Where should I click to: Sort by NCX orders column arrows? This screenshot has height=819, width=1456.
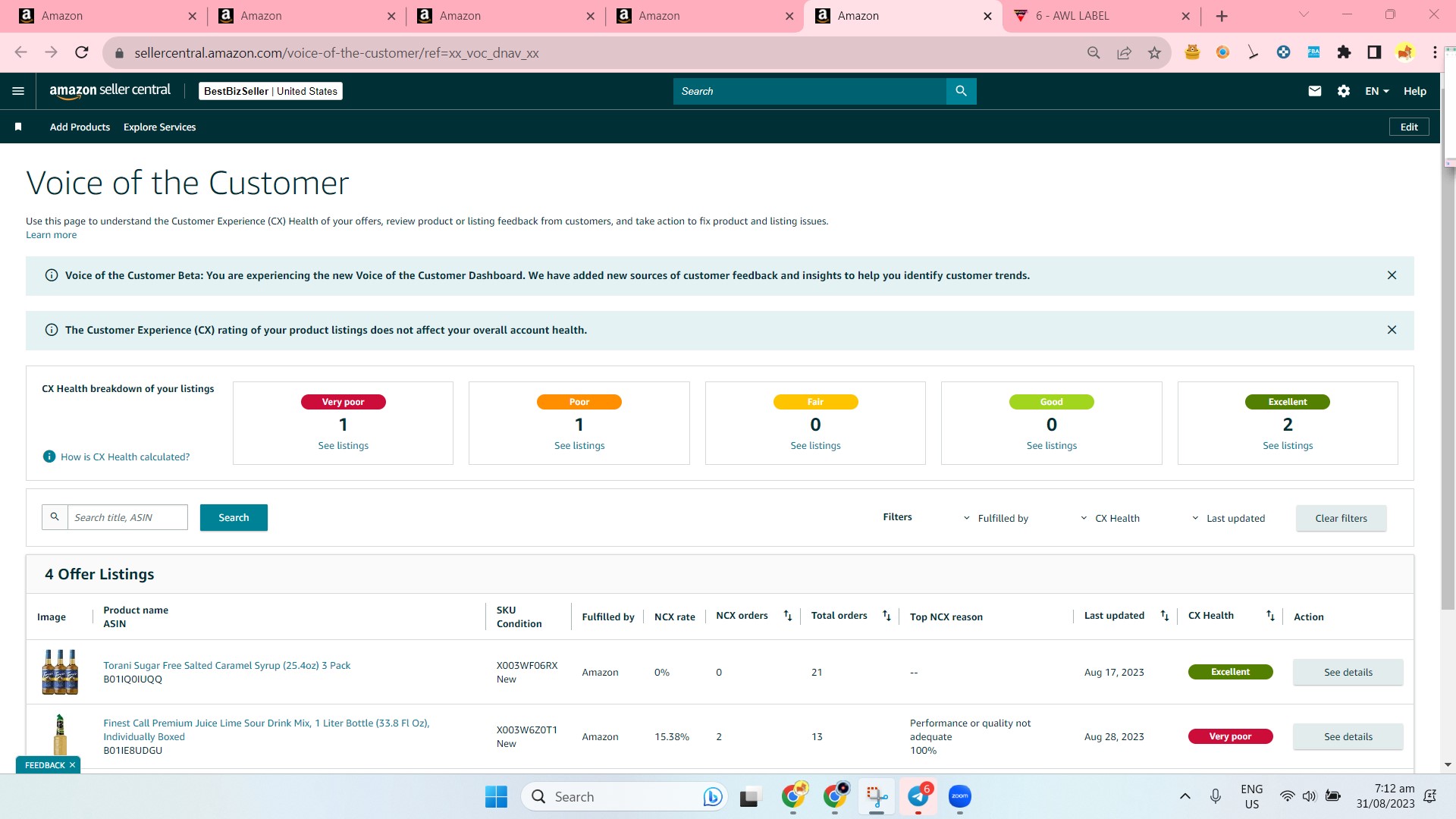point(788,616)
